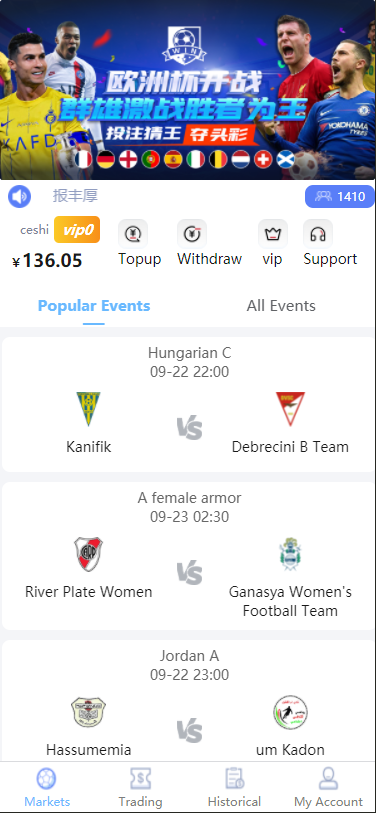
Task: Open the Jordan A match card
Action: (188, 700)
